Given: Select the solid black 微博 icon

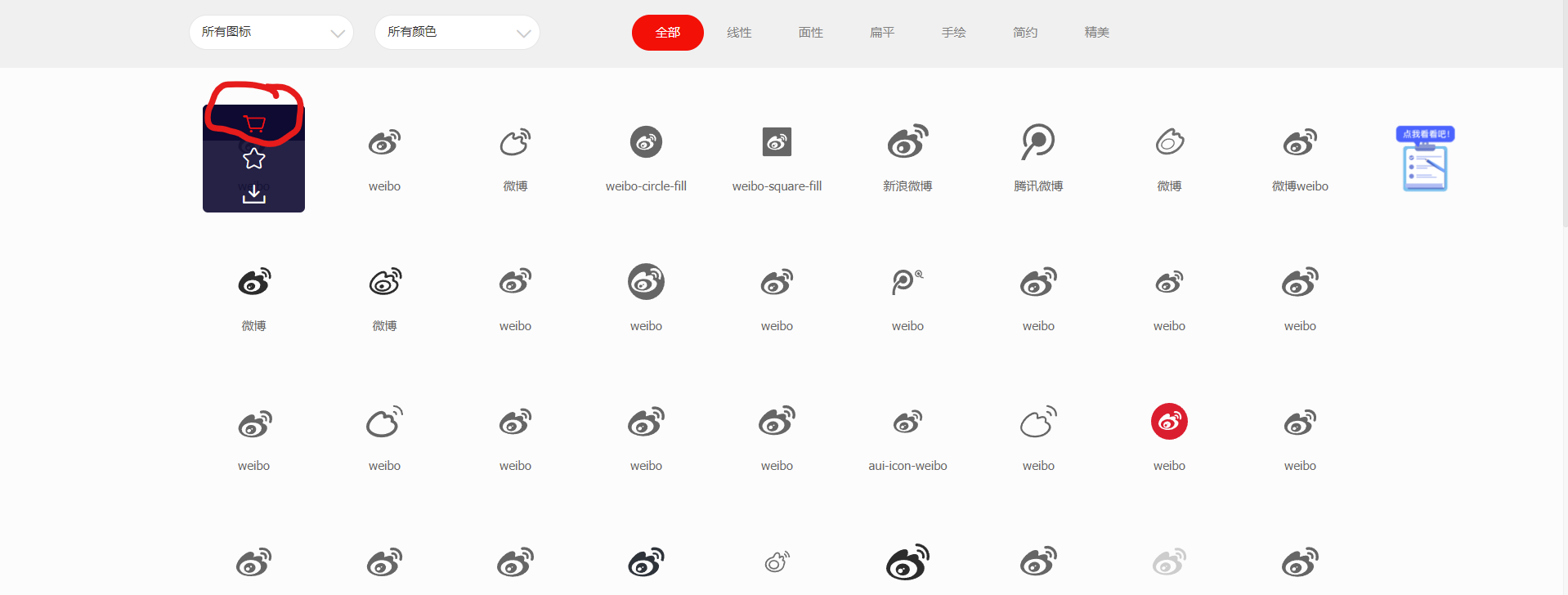Looking at the screenshot, I should pyautogui.click(x=254, y=282).
